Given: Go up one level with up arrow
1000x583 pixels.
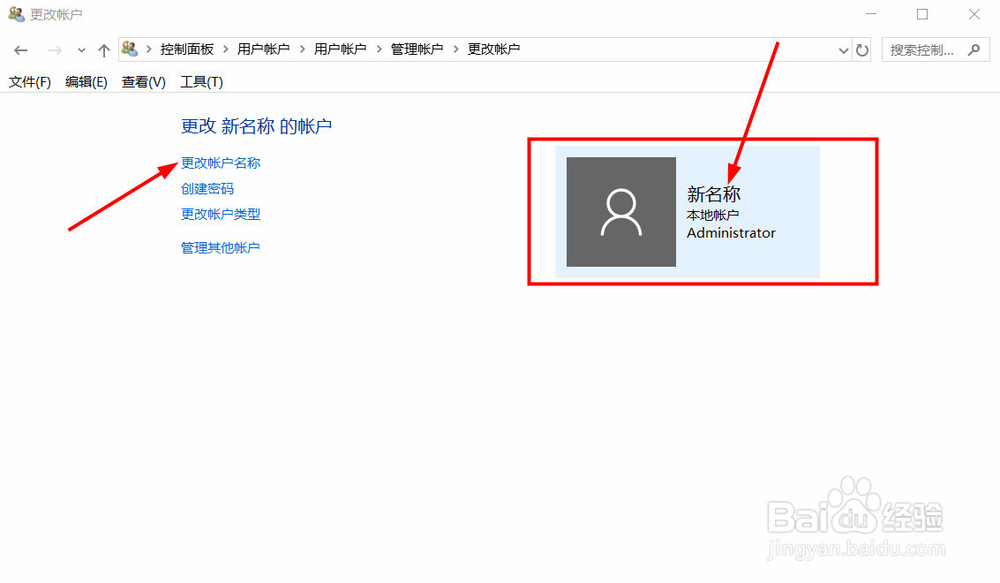Looking at the screenshot, I should (x=104, y=50).
